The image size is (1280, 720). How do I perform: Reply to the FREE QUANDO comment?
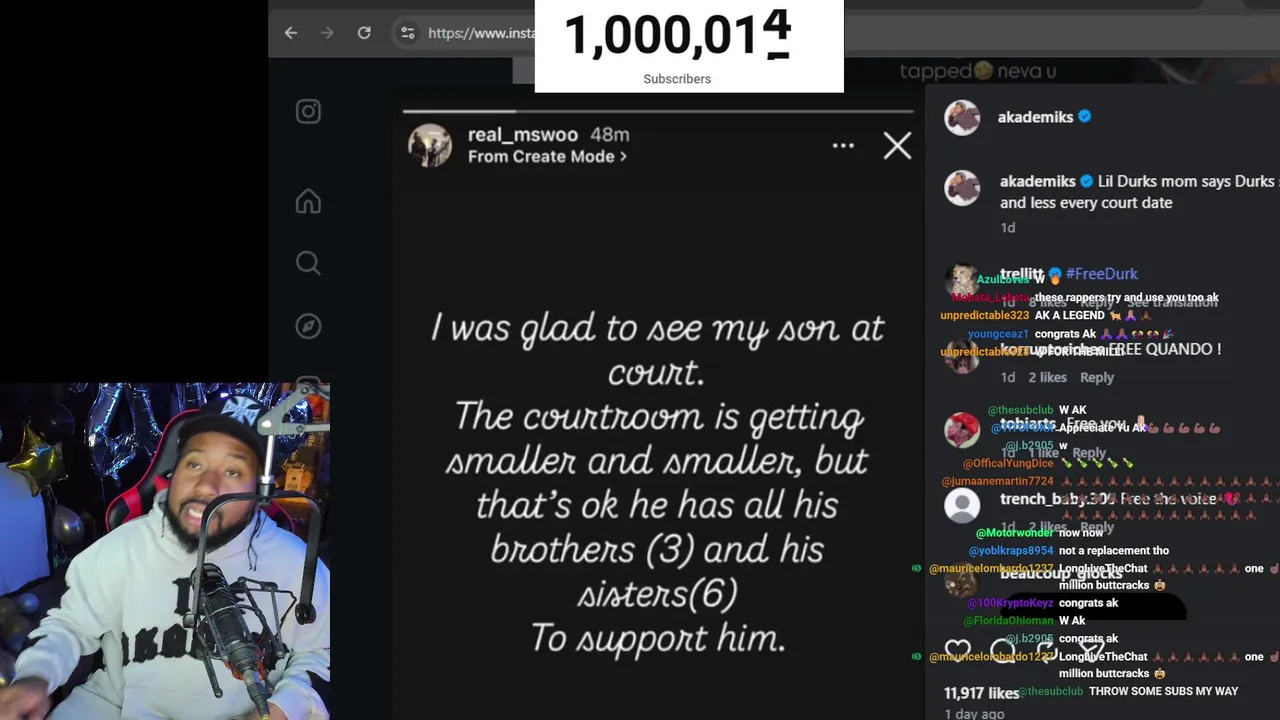(1096, 377)
